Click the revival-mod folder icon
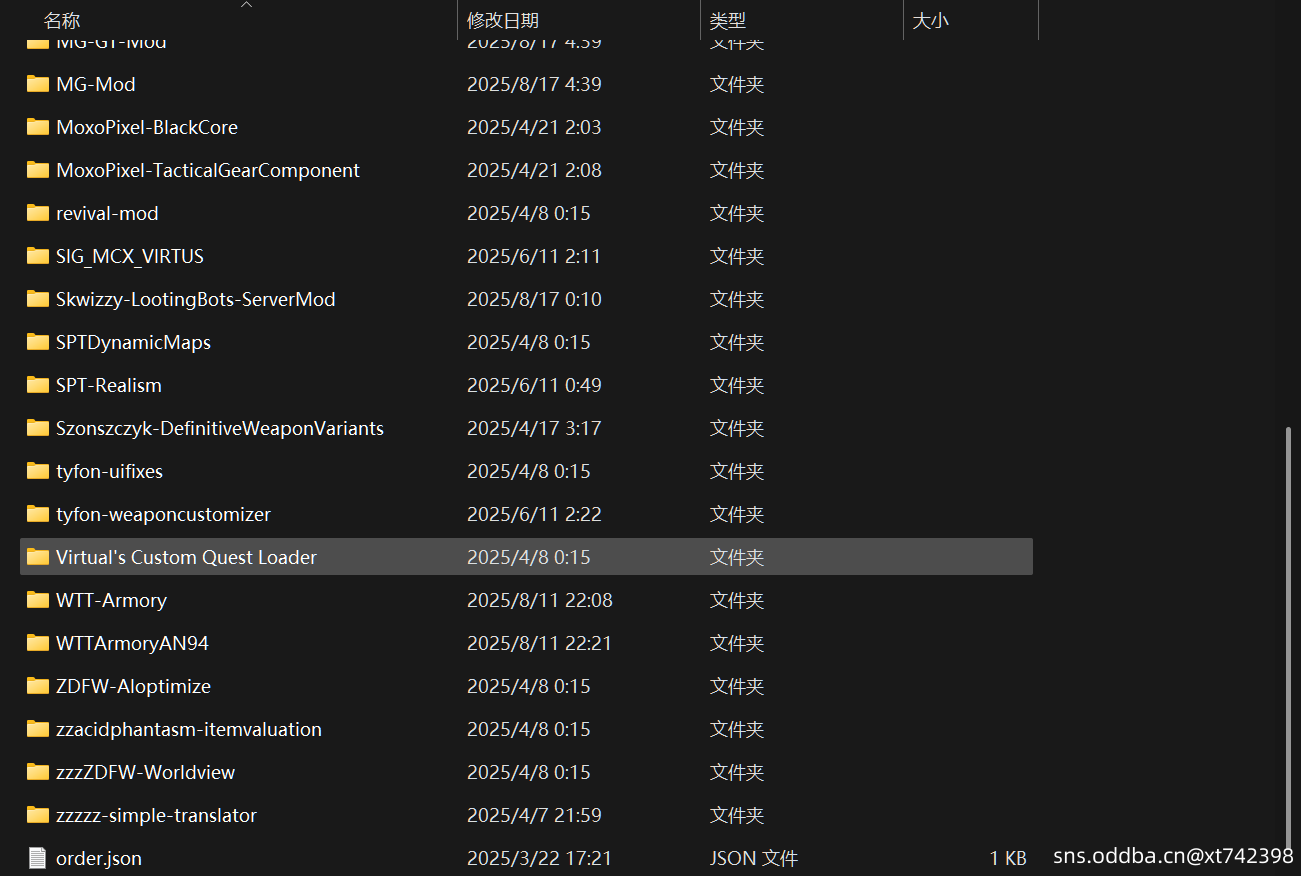This screenshot has height=876, width=1301. [38, 213]
